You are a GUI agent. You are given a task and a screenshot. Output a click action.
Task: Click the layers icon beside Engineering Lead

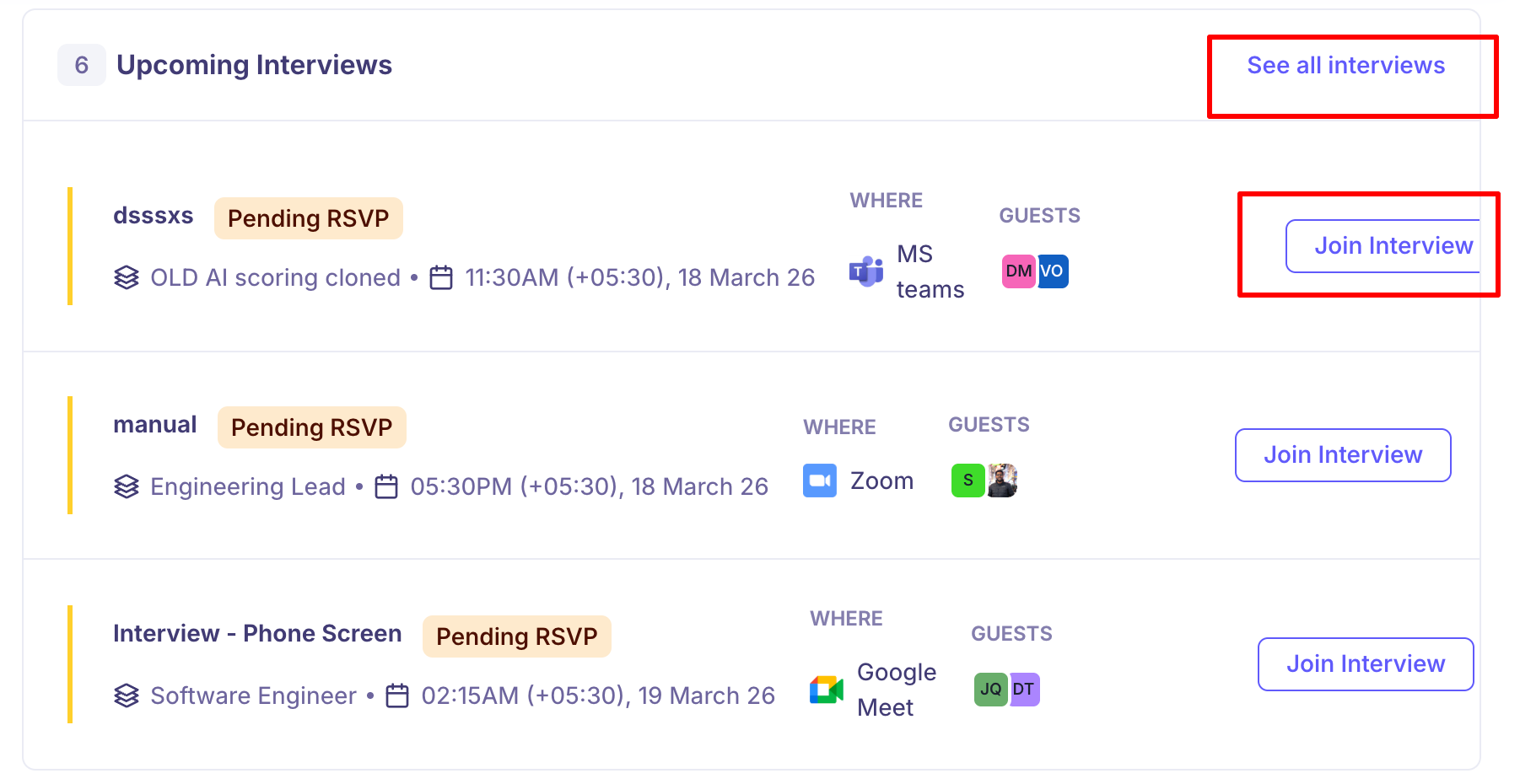(x=127, y=486)
